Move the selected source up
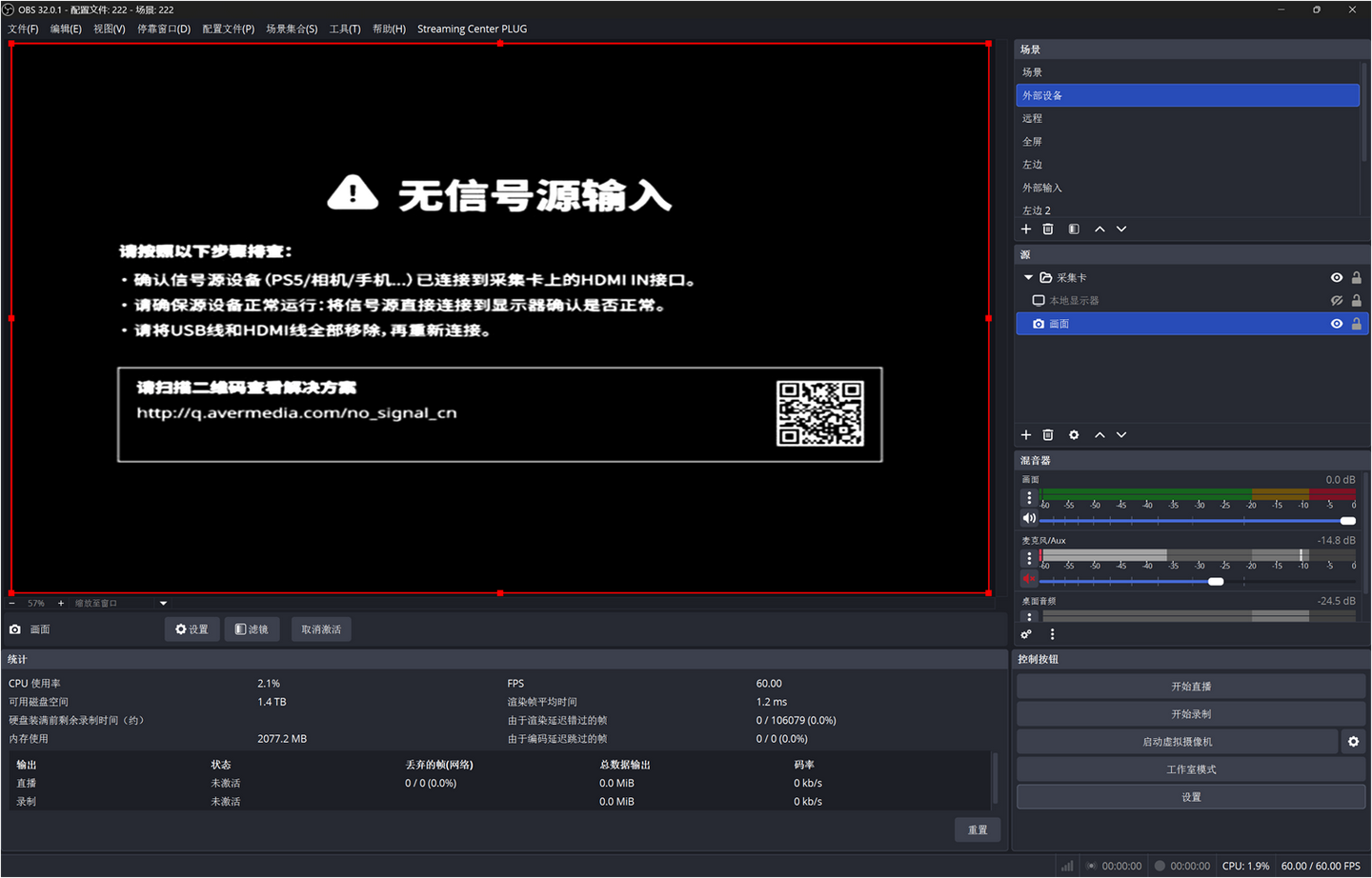The height and width of the screenshot is (878, 1372). (1100, 435)
